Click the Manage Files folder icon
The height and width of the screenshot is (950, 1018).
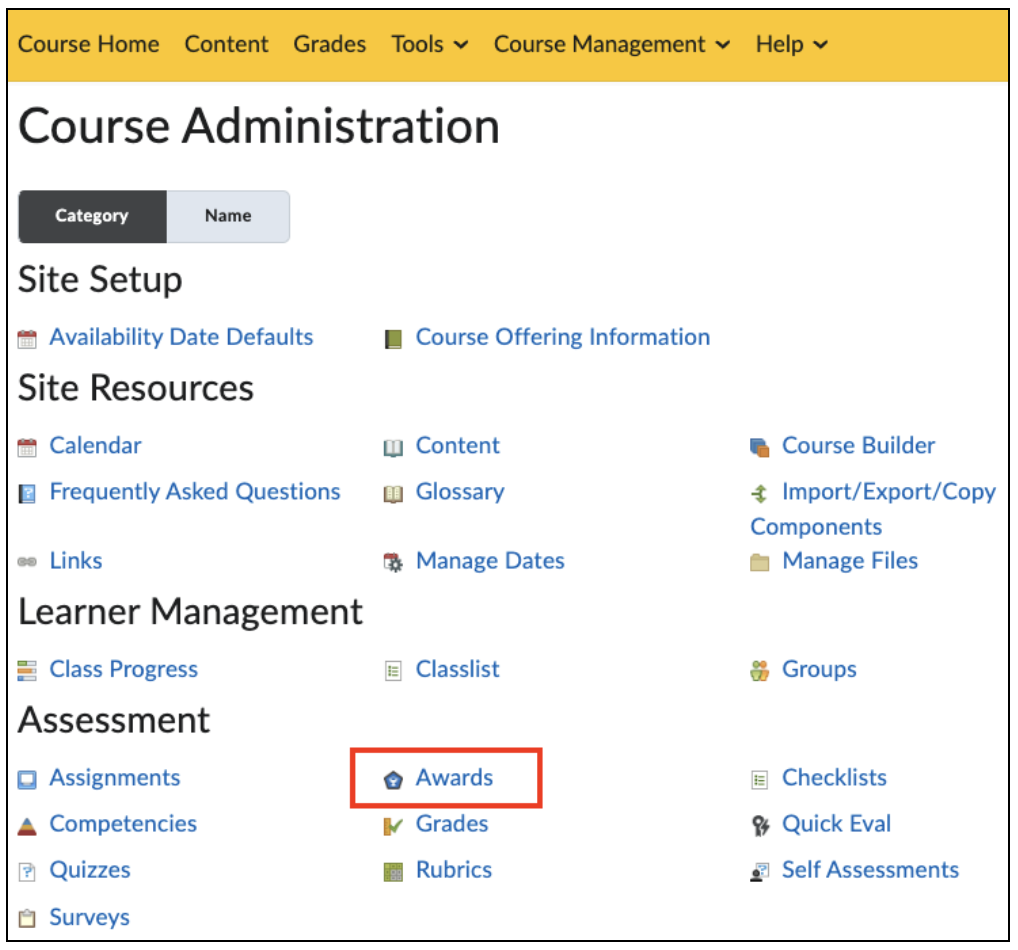click(759, 562)
